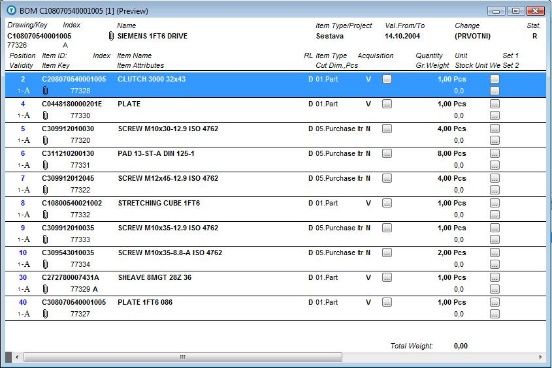552x368 pixels.
Task: Click the BOM window's round title bar icon
Action: (x=11, y=11)
